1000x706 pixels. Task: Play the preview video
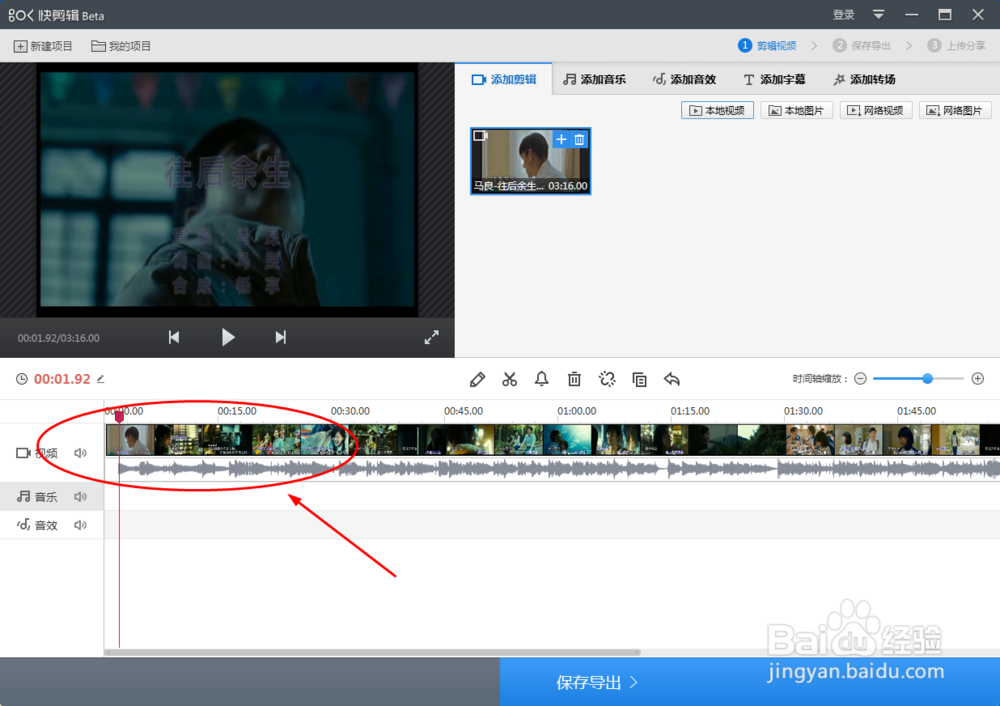(x=228, y=337)
